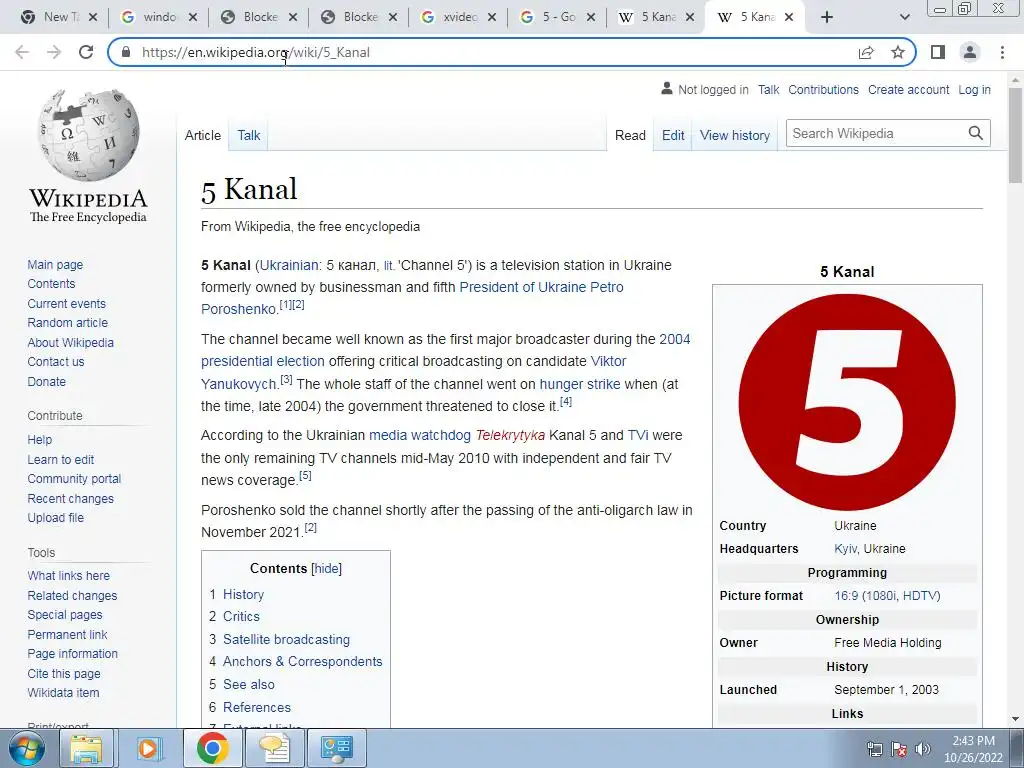Follow President of Ukraine link

coord(522,287)
